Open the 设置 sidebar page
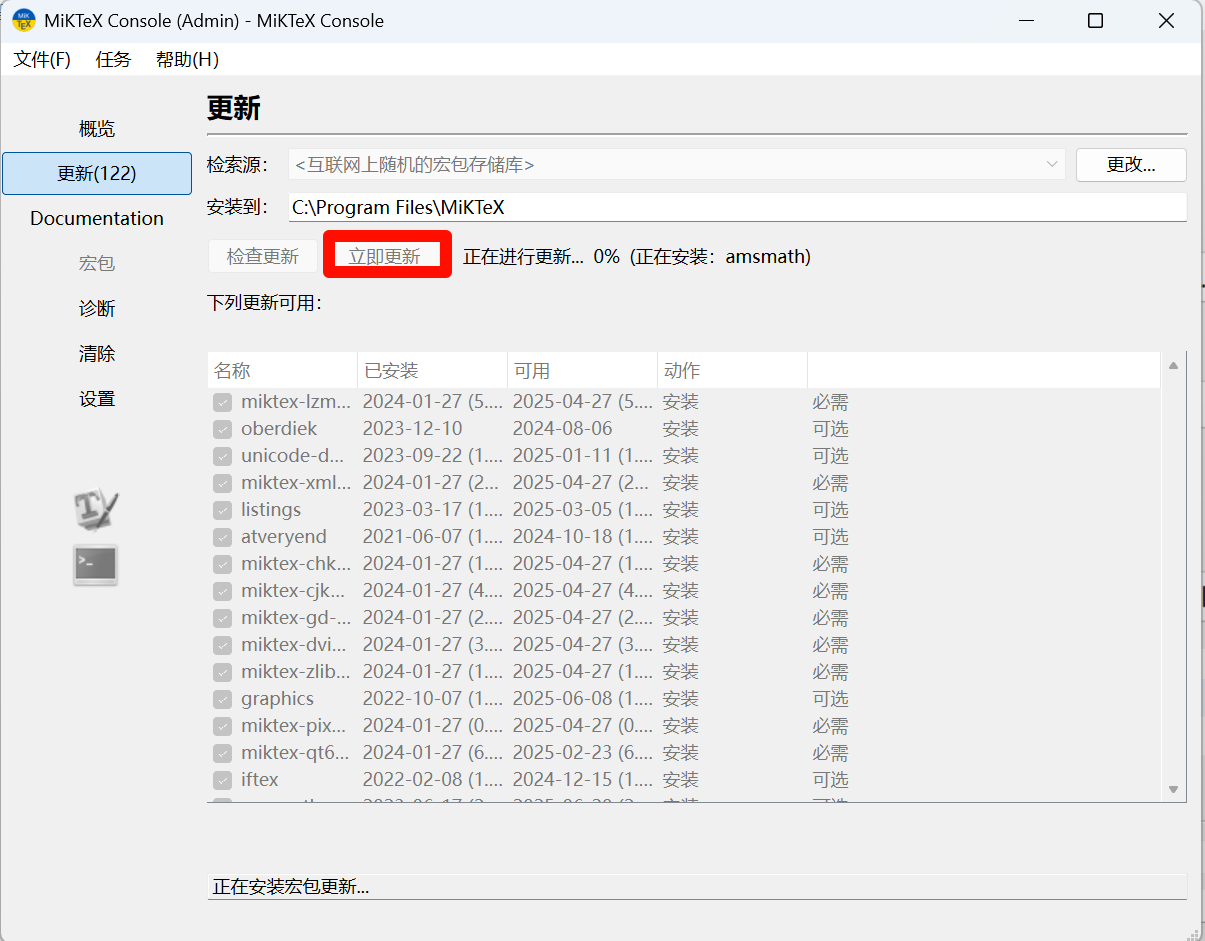Viewport: 1205px width, 941px height. (97, 399)
